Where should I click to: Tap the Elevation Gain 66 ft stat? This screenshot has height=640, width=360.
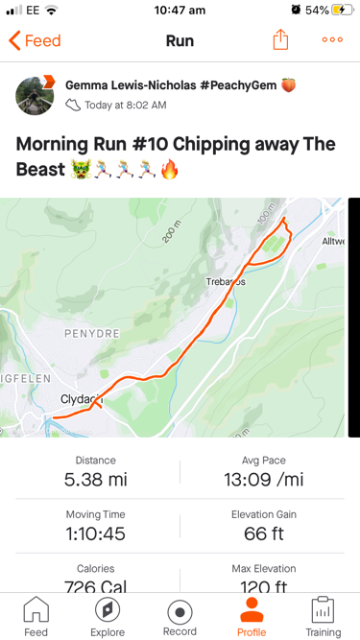tap(264, 526)
